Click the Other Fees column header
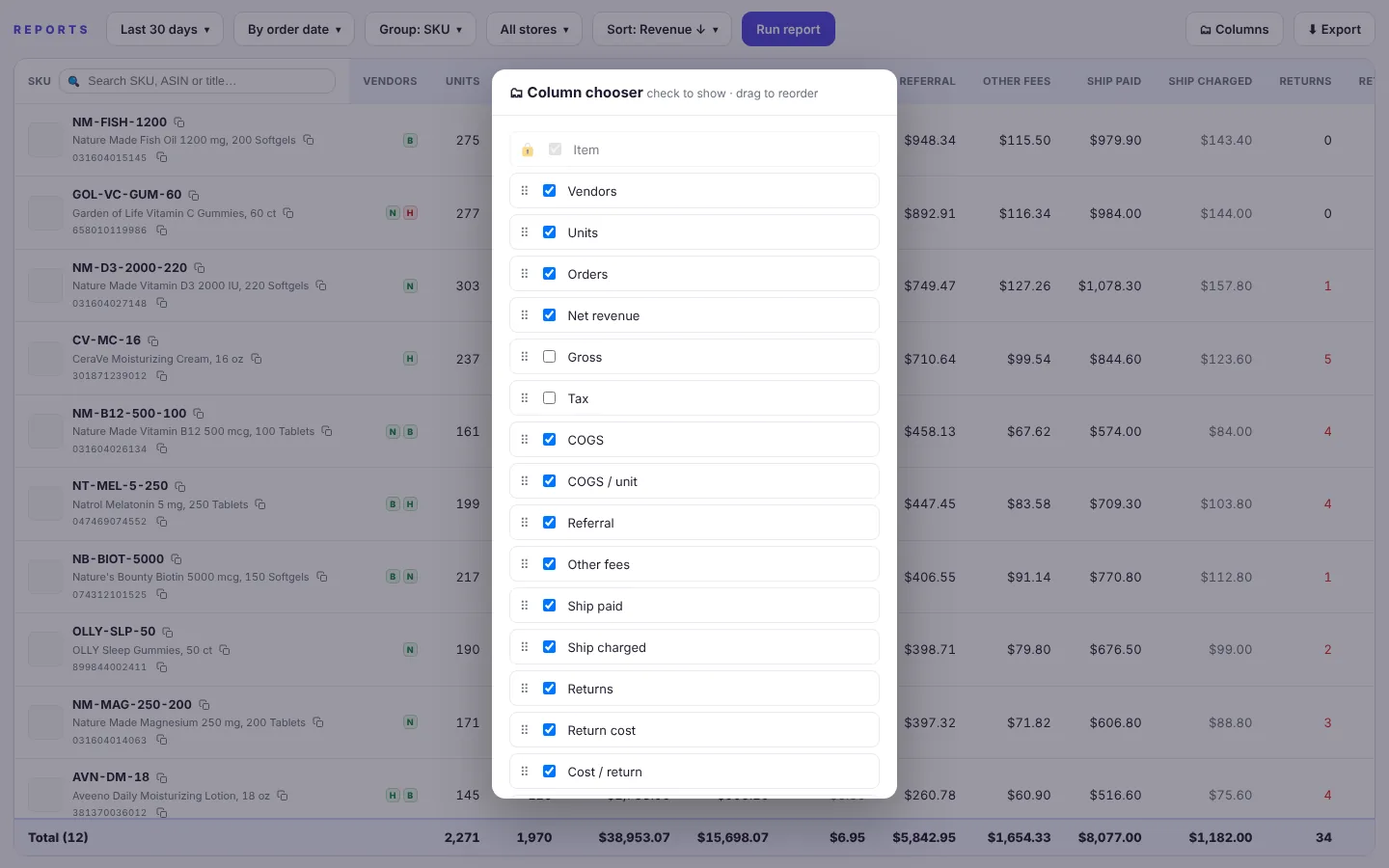The width and height of the screenshot is (1389, 868). tap(1017, 81)
